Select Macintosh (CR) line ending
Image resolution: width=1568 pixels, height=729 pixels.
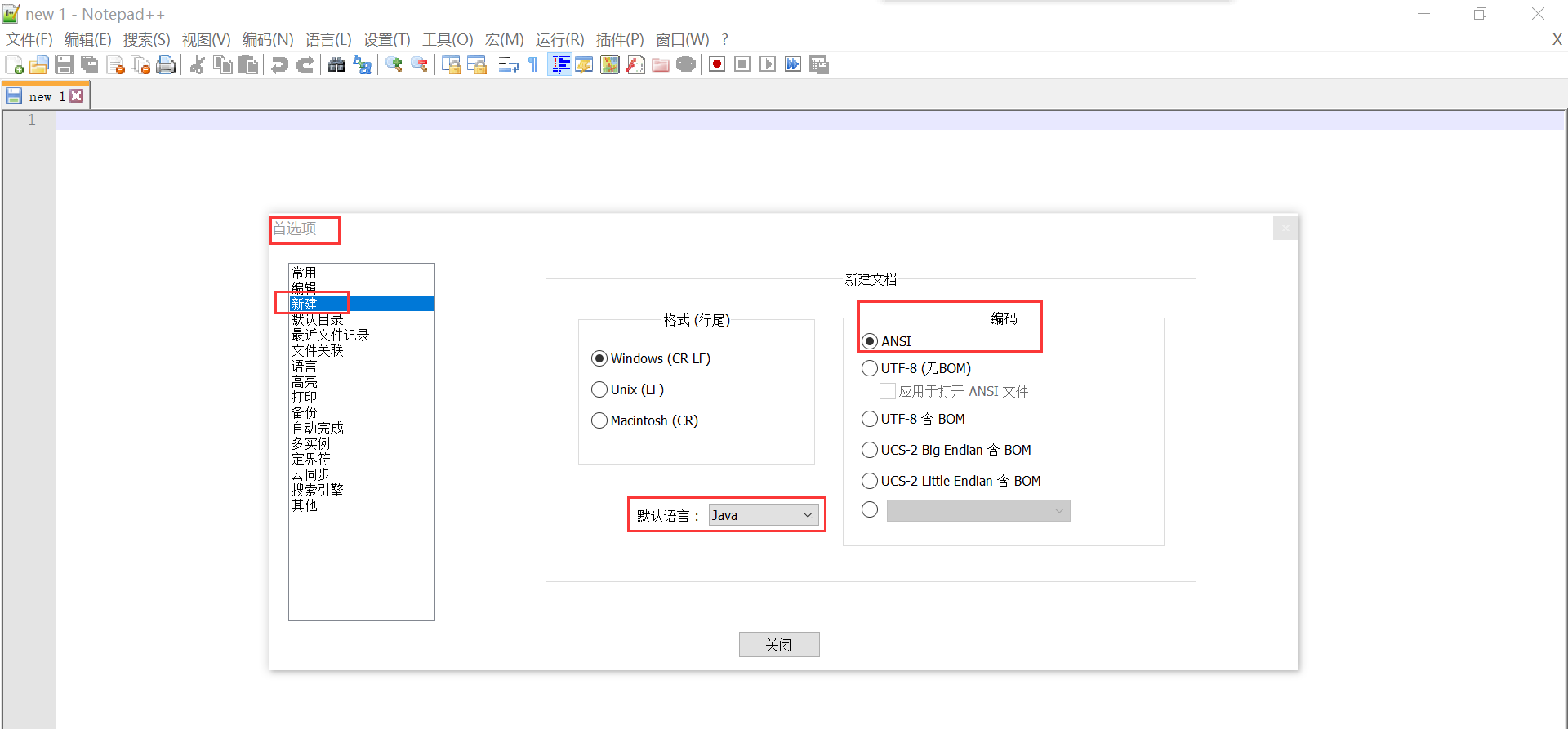pyautogui.click(x=644, y=420)
